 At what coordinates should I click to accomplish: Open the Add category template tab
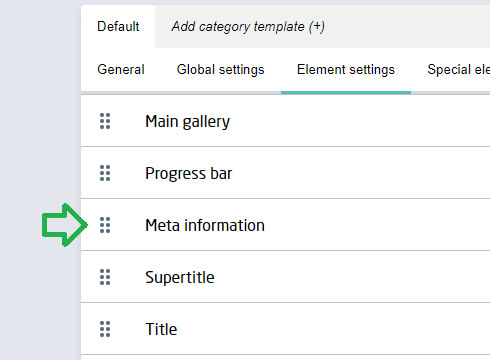coord(248,27)
